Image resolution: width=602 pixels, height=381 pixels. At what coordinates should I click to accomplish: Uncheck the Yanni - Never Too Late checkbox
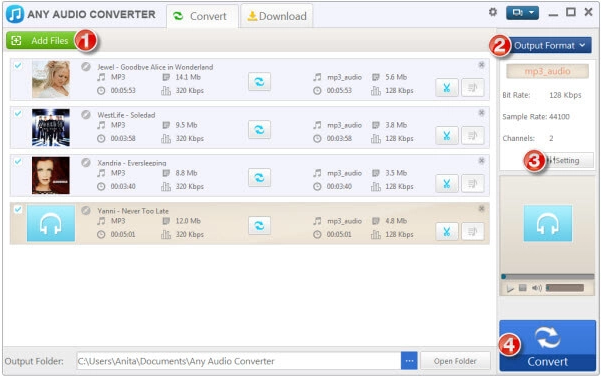(18, 210)
